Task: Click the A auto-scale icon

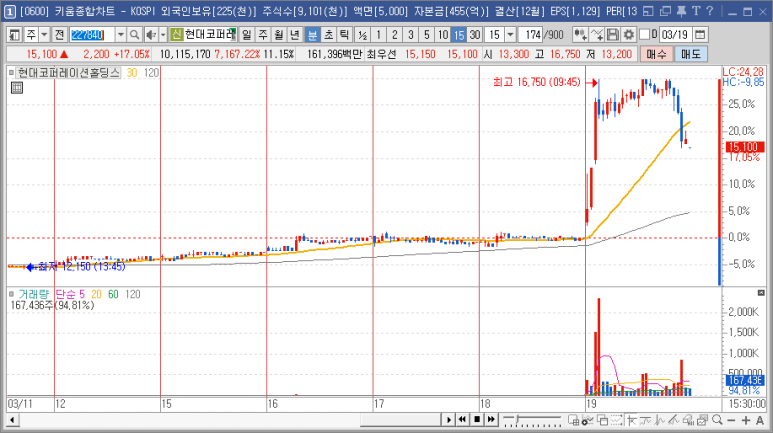Action: (x=760, y=420)
